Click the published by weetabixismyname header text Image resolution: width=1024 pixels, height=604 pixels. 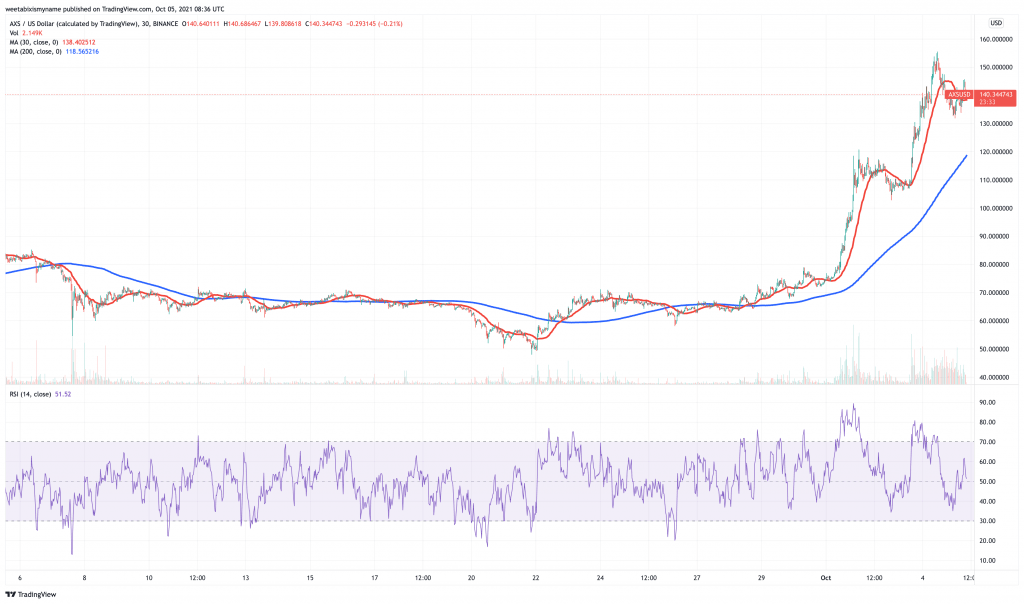115,9
